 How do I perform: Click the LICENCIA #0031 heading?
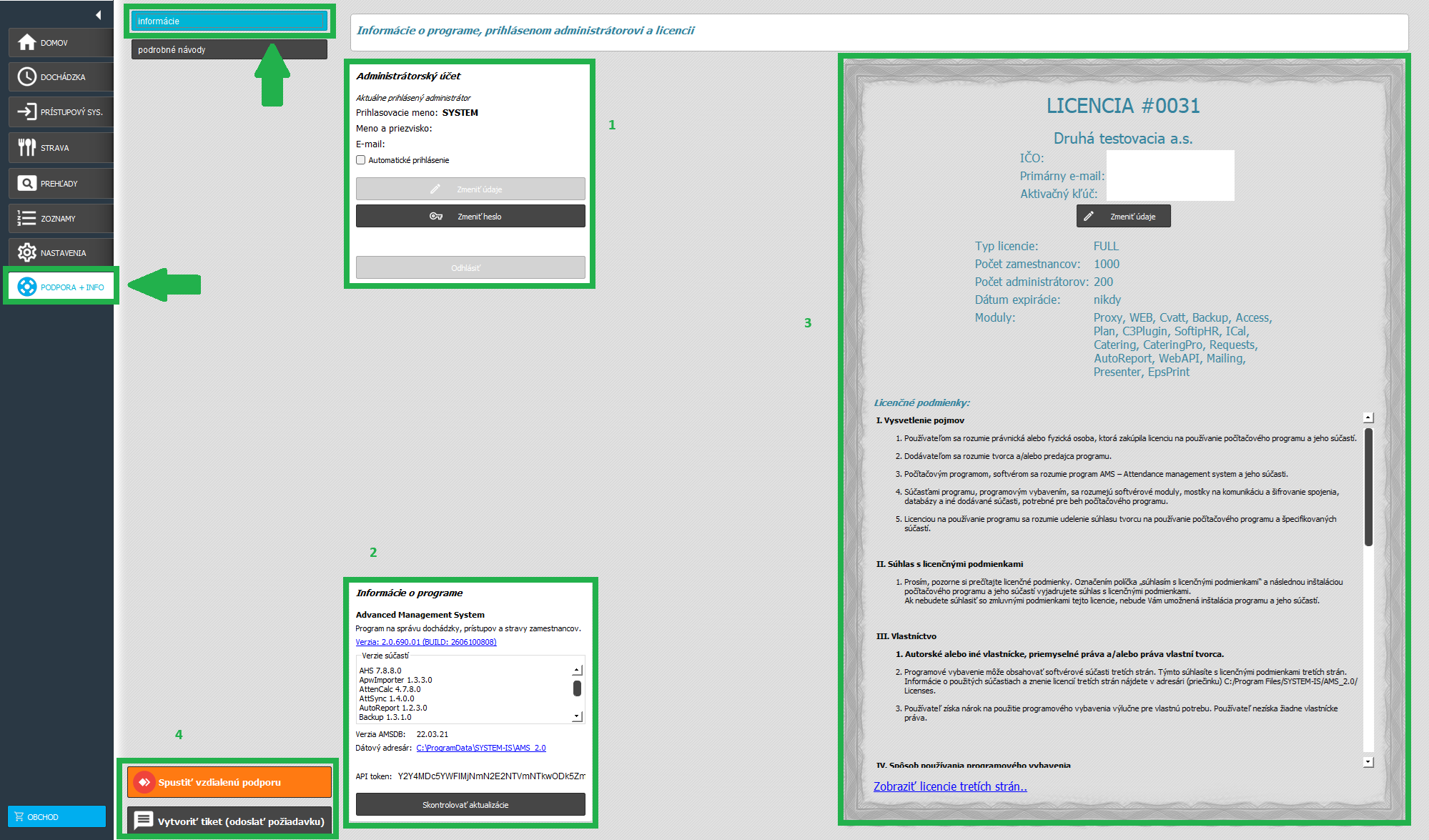1123,106
